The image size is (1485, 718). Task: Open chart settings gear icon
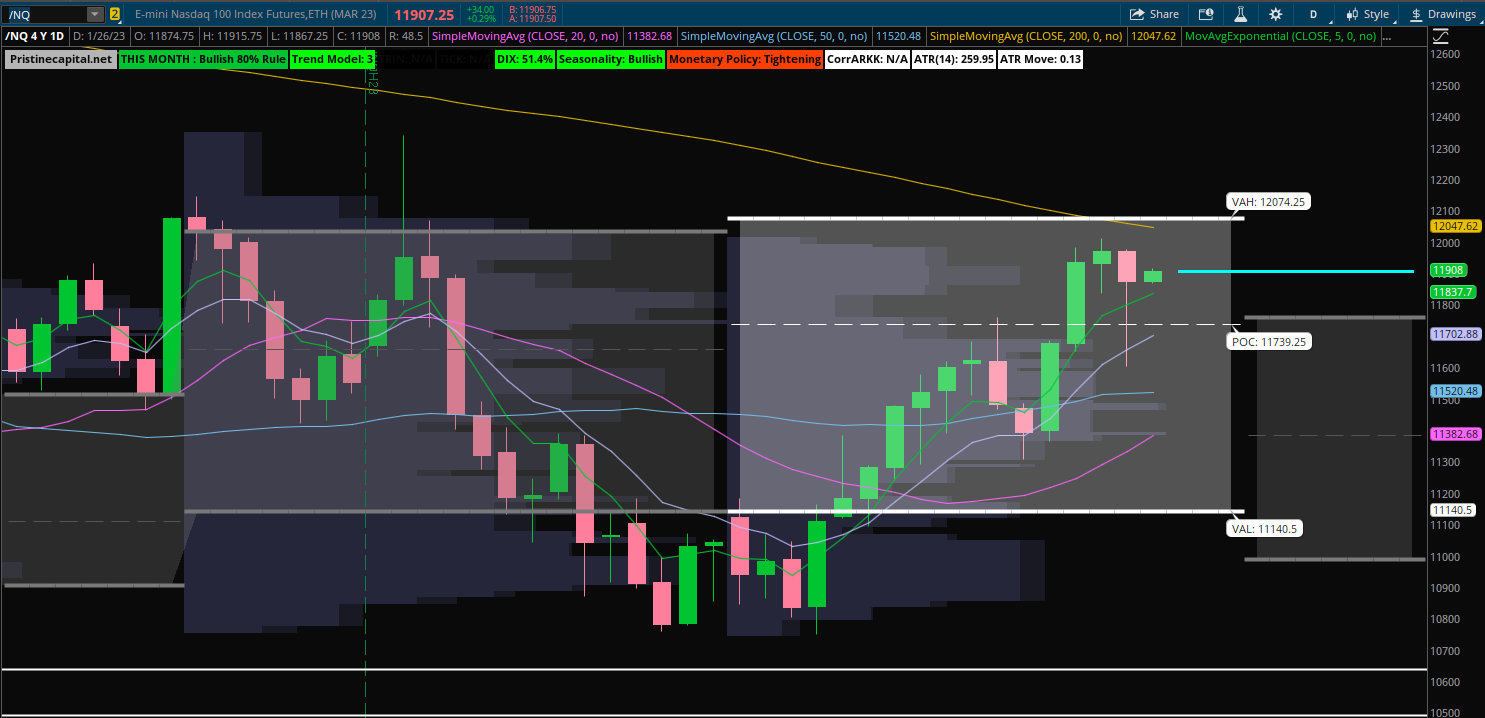coord(1275,14)
